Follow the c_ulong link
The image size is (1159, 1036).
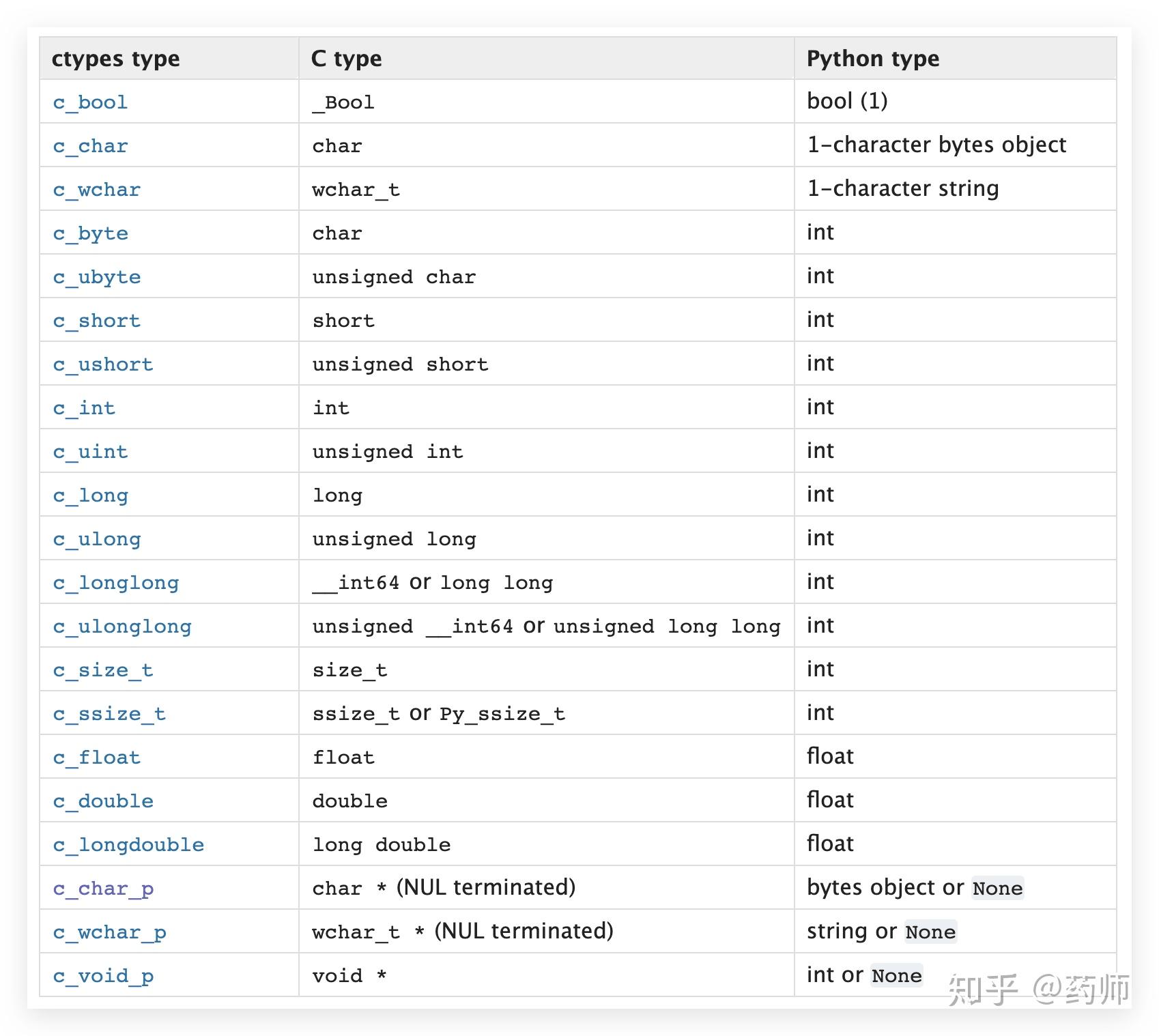(x=96, y=539)
